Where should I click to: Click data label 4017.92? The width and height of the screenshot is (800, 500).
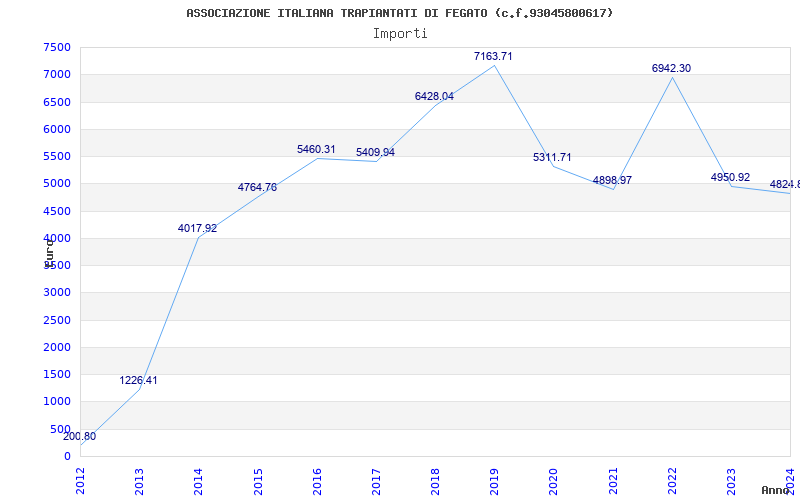tap(197, 229)
